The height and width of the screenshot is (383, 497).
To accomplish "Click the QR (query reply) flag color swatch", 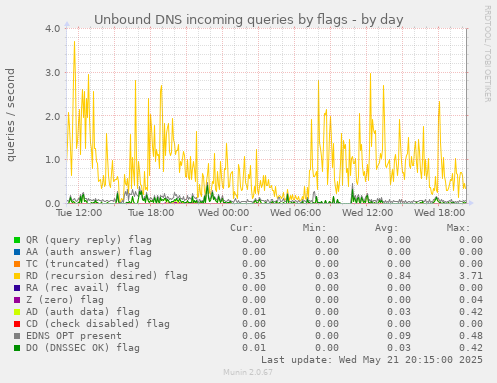I will click(17, 240).
